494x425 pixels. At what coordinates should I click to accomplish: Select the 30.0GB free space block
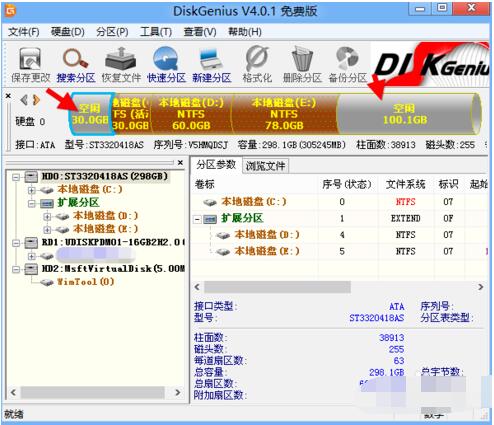coord(91,114)
